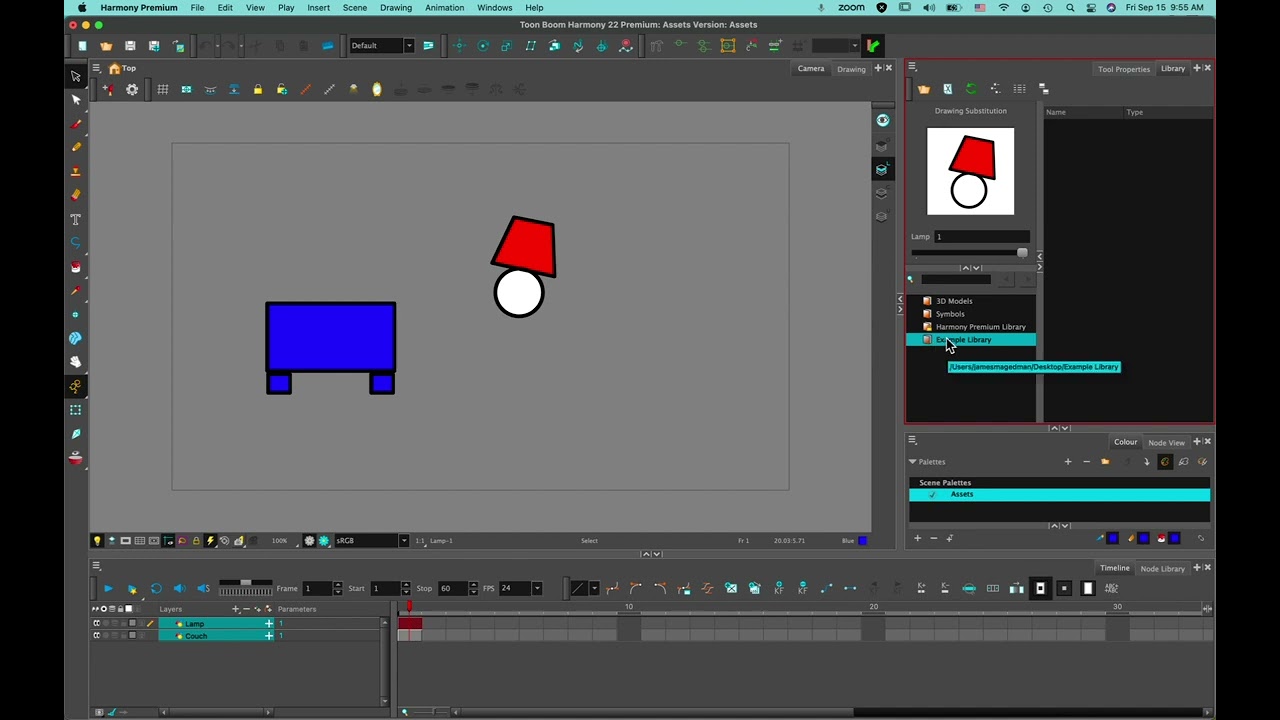
Task: Click the New Scene icon
Action: [x=82, y=45]
